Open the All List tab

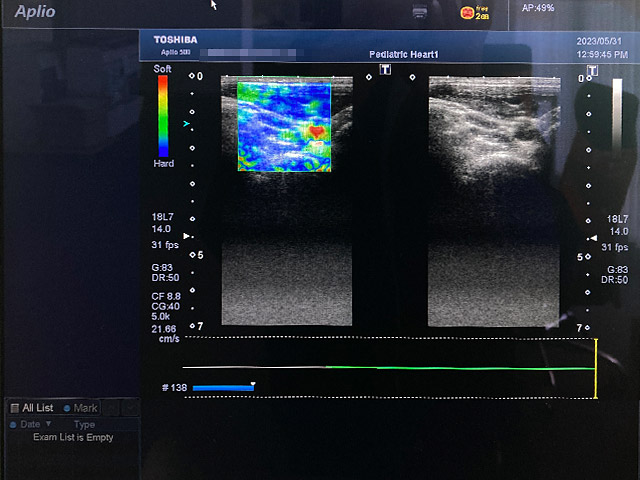click(x=32, y=408)
